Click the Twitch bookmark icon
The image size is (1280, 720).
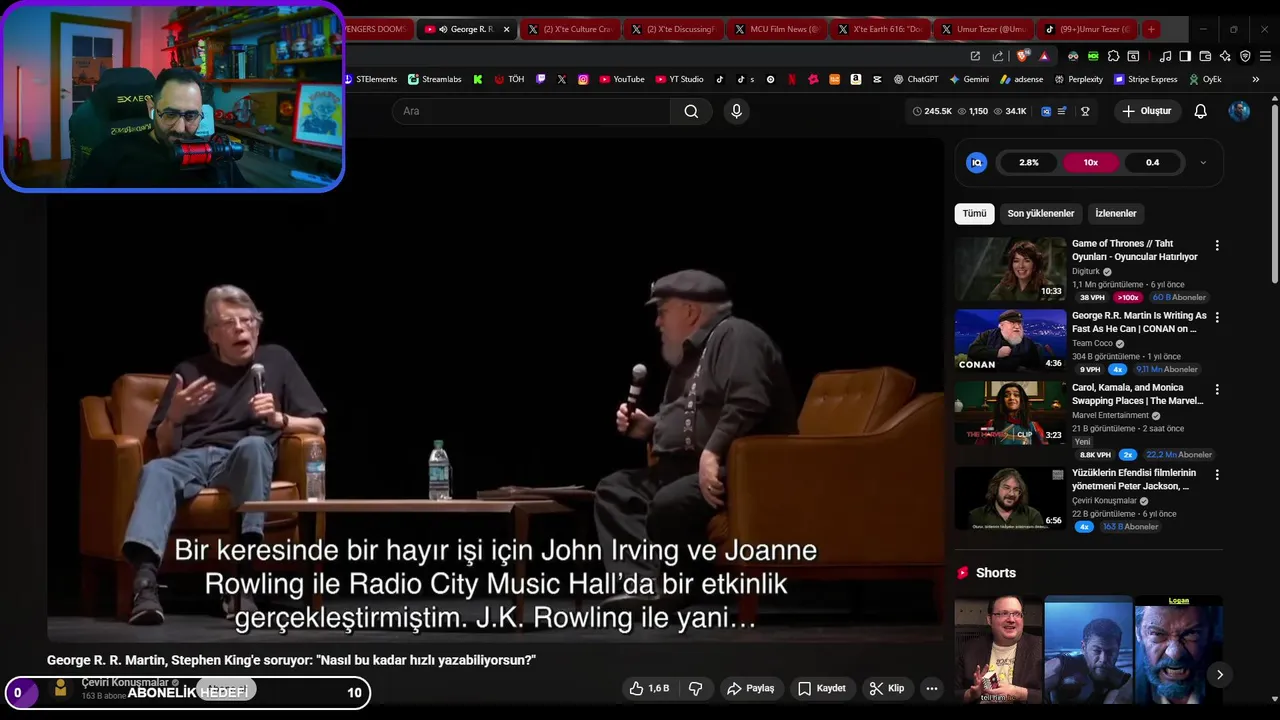click(x=541, y=79)
